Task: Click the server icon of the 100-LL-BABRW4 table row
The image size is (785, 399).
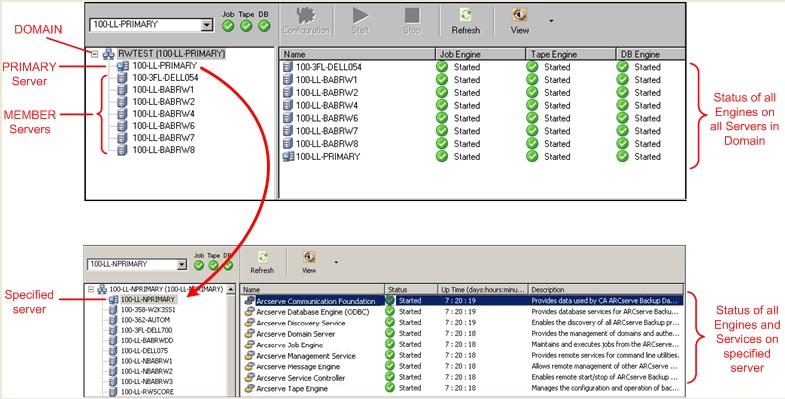Action: pos(288,105)
